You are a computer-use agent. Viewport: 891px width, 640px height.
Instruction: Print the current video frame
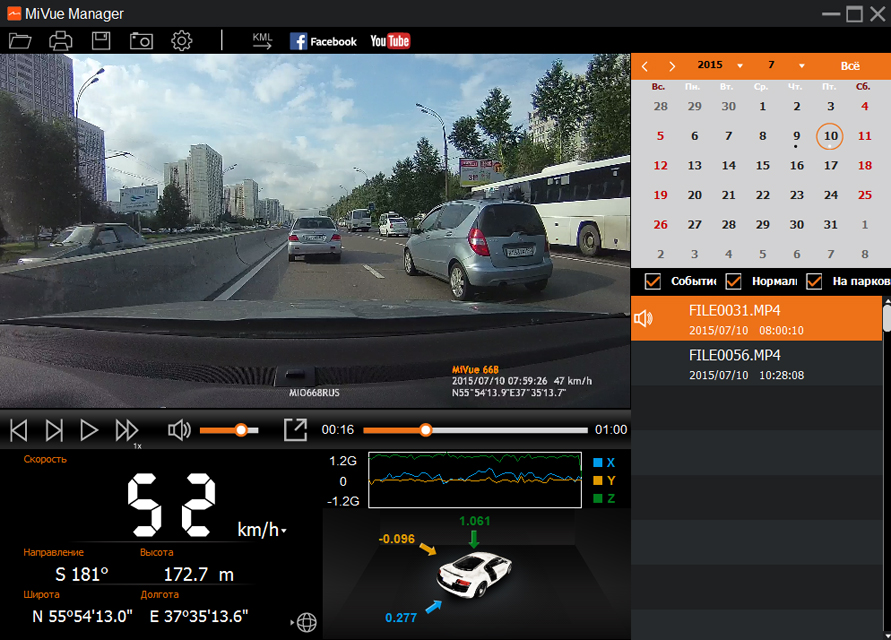point(60,40)
